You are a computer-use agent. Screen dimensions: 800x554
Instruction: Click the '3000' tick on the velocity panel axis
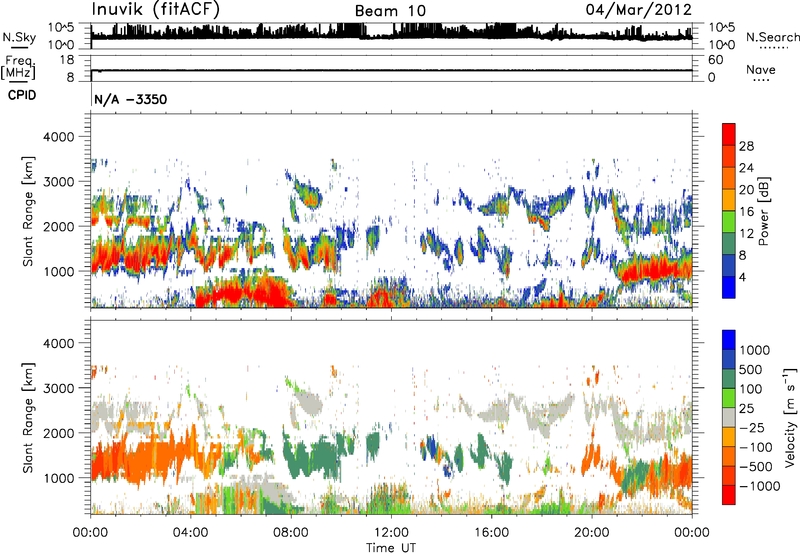(x=58, y=388)
